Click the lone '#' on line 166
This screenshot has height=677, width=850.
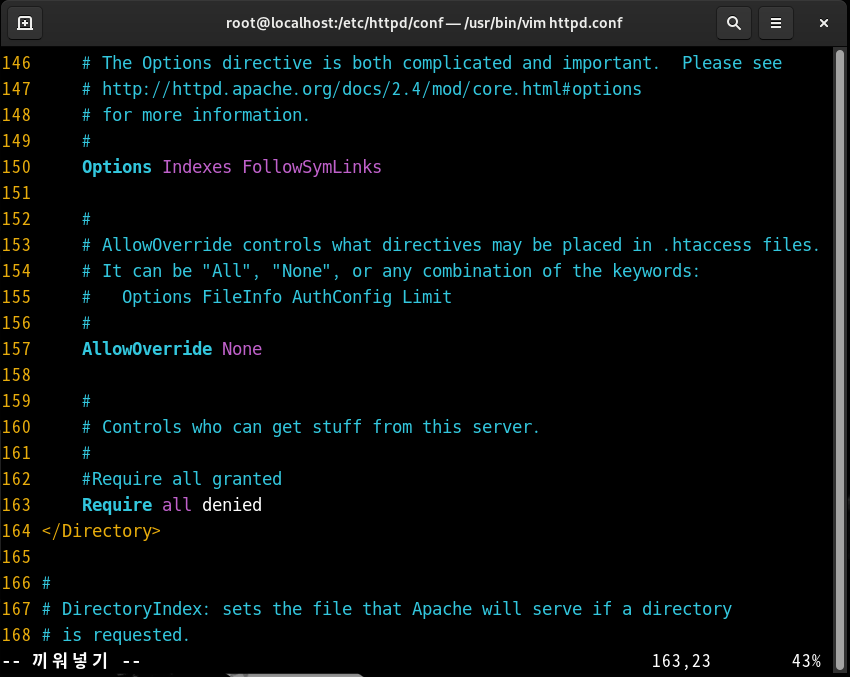[46, 583]
